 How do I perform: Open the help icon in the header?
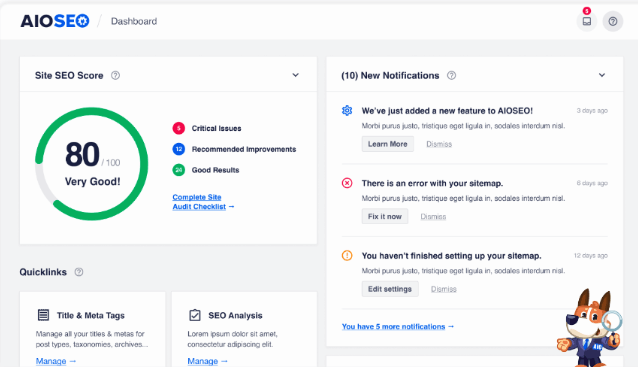(x=612, y=21)
